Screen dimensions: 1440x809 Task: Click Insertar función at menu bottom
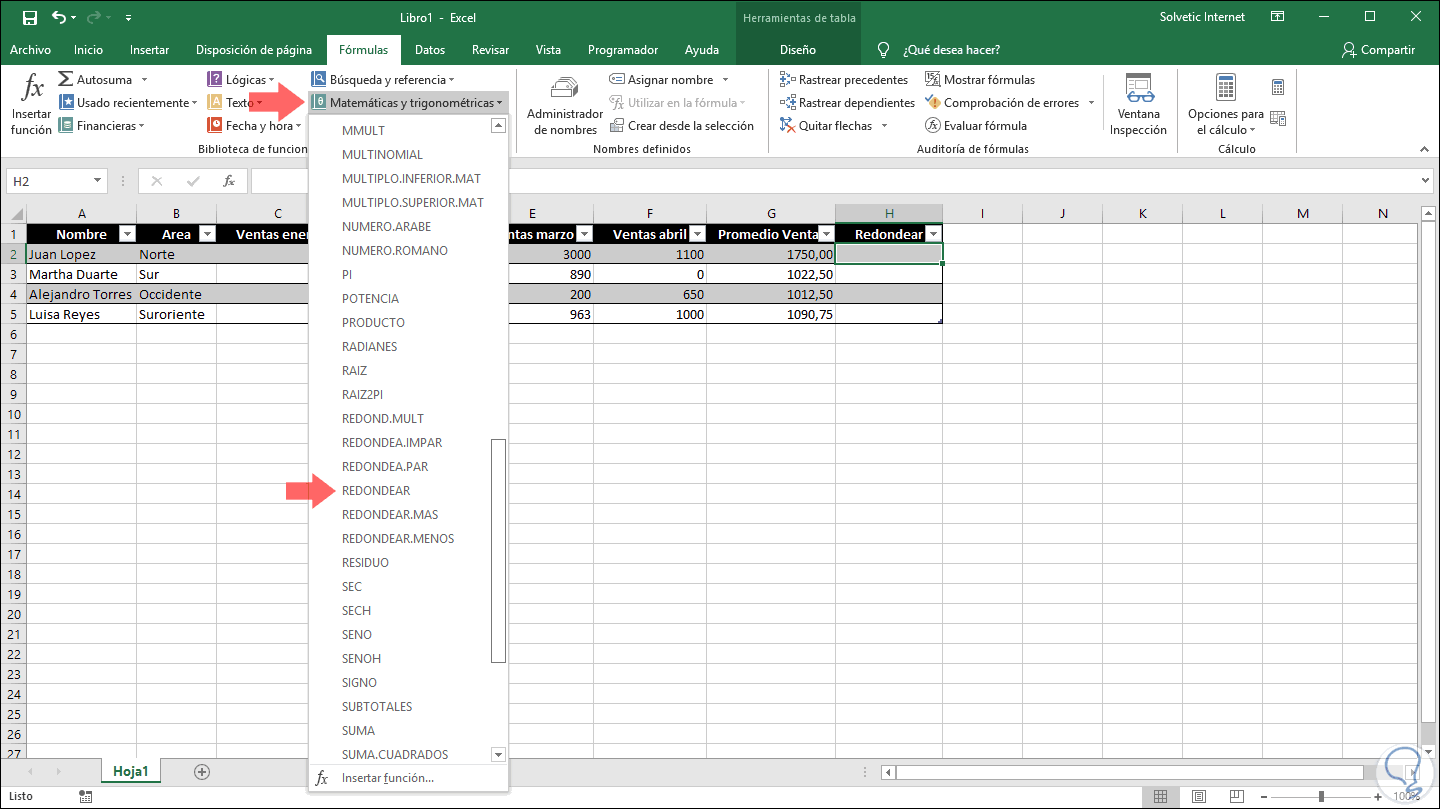(387, 778)
